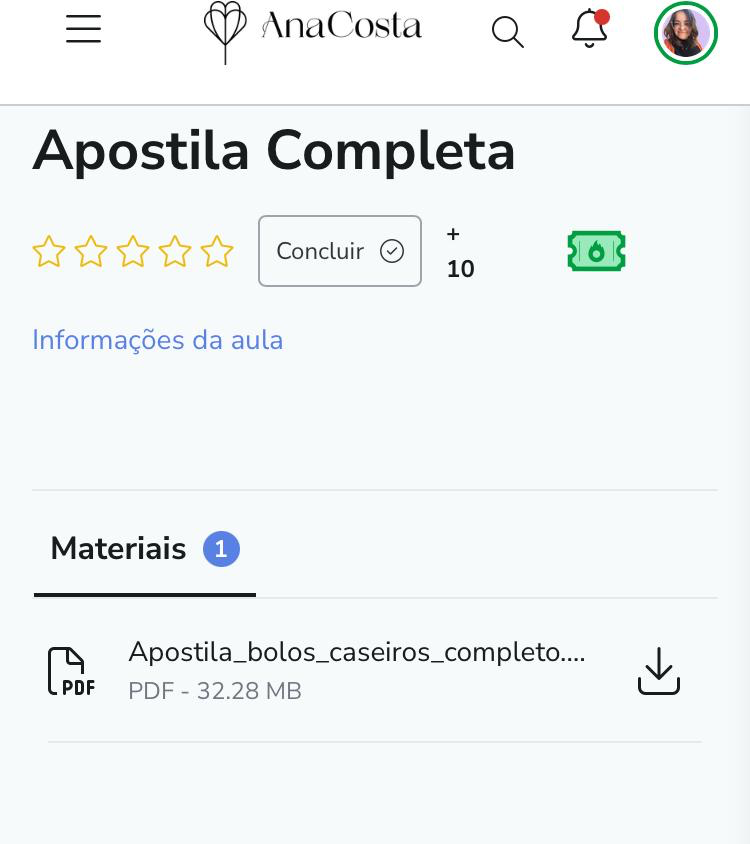Open the hamburger navigation menu
The width and height of the screenshot is (750, 844).
tap(84, 30)
